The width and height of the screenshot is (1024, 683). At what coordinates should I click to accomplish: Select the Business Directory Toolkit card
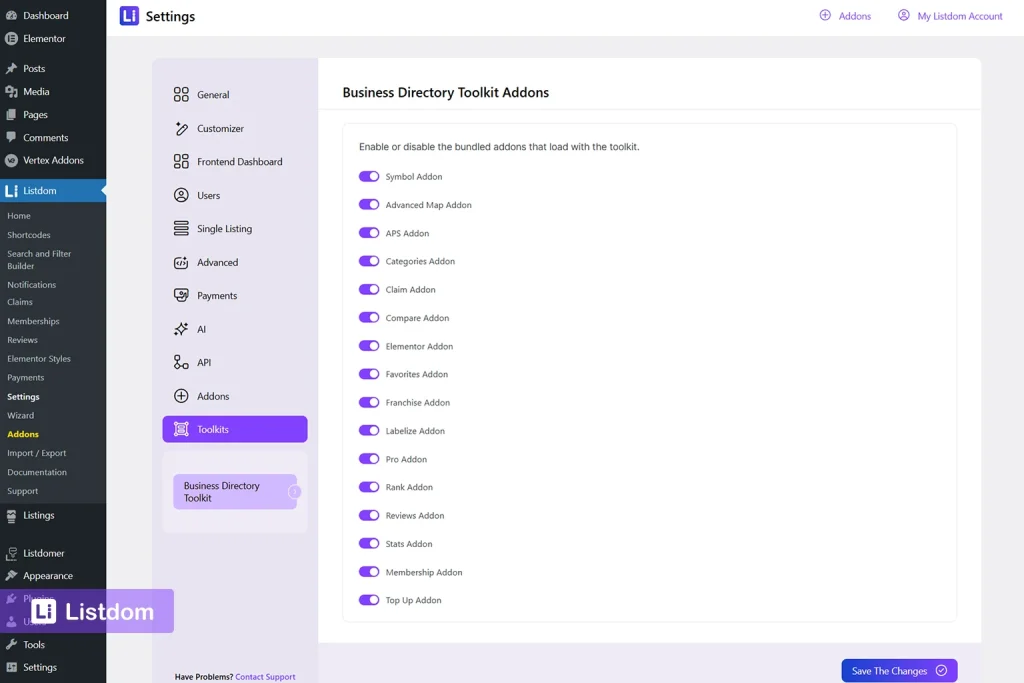tap(234, 491)
